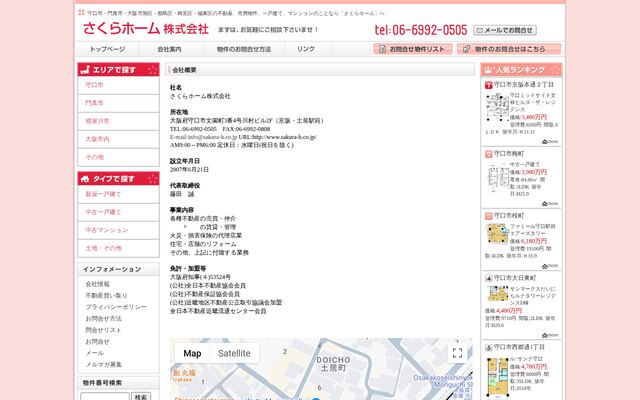Image resolution: width=640 pixels, height=400 pixels.
Task: Click rank 5 icon 守口市西郷通1丁目
Action: click(489, 347)
